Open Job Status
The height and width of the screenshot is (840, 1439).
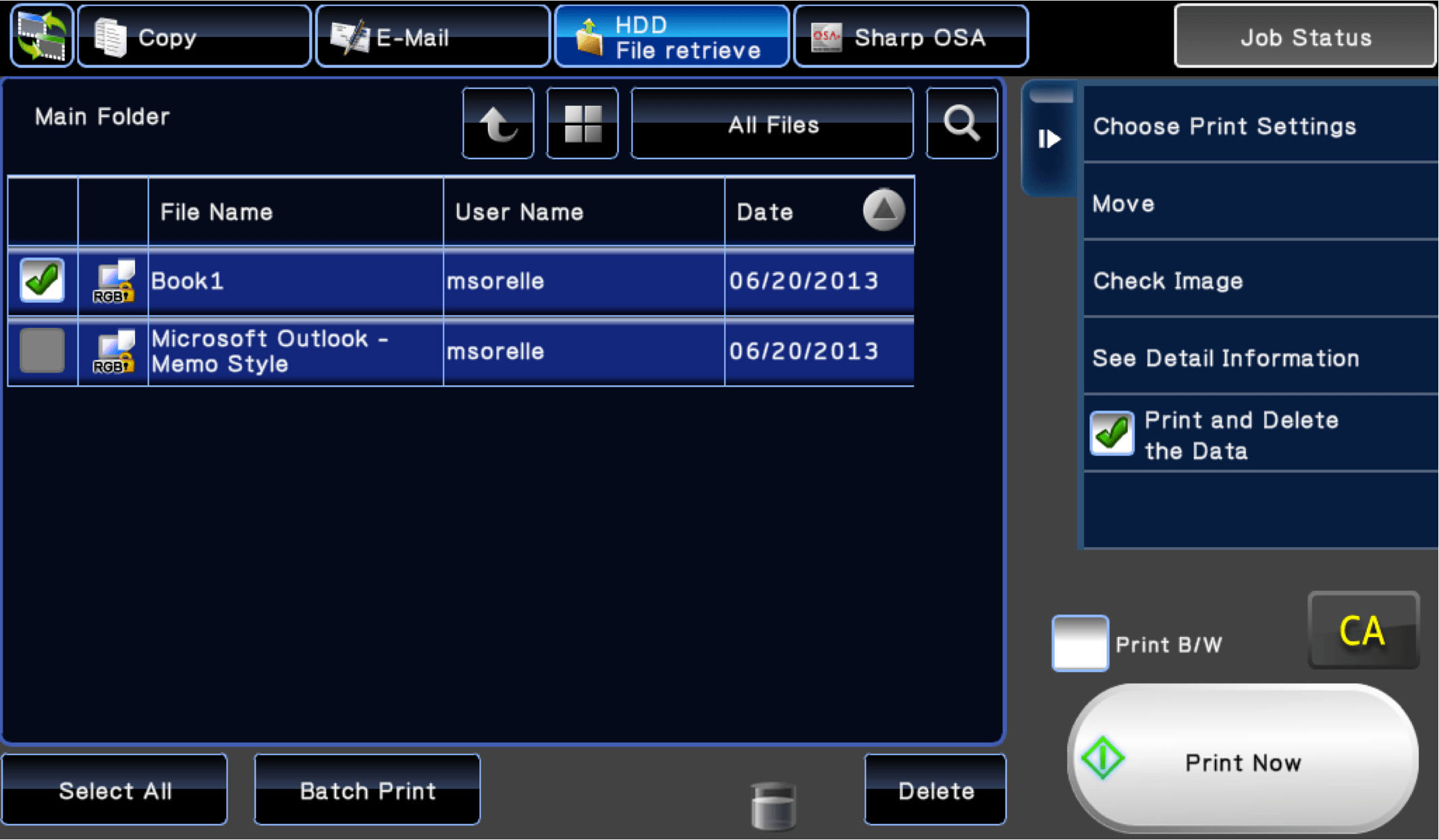(x=1305, y=37)
